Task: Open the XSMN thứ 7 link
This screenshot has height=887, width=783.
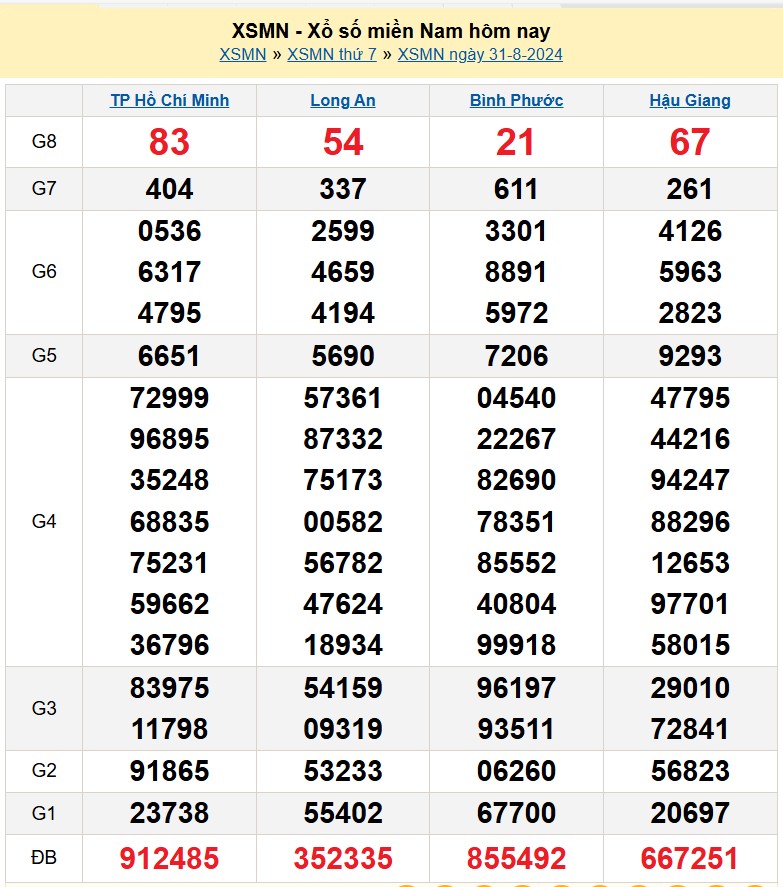Action: pyautogui.click(x=332, y=55)
